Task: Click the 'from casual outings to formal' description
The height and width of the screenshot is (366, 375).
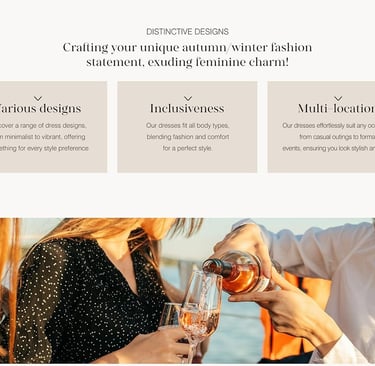Action: 337,137
